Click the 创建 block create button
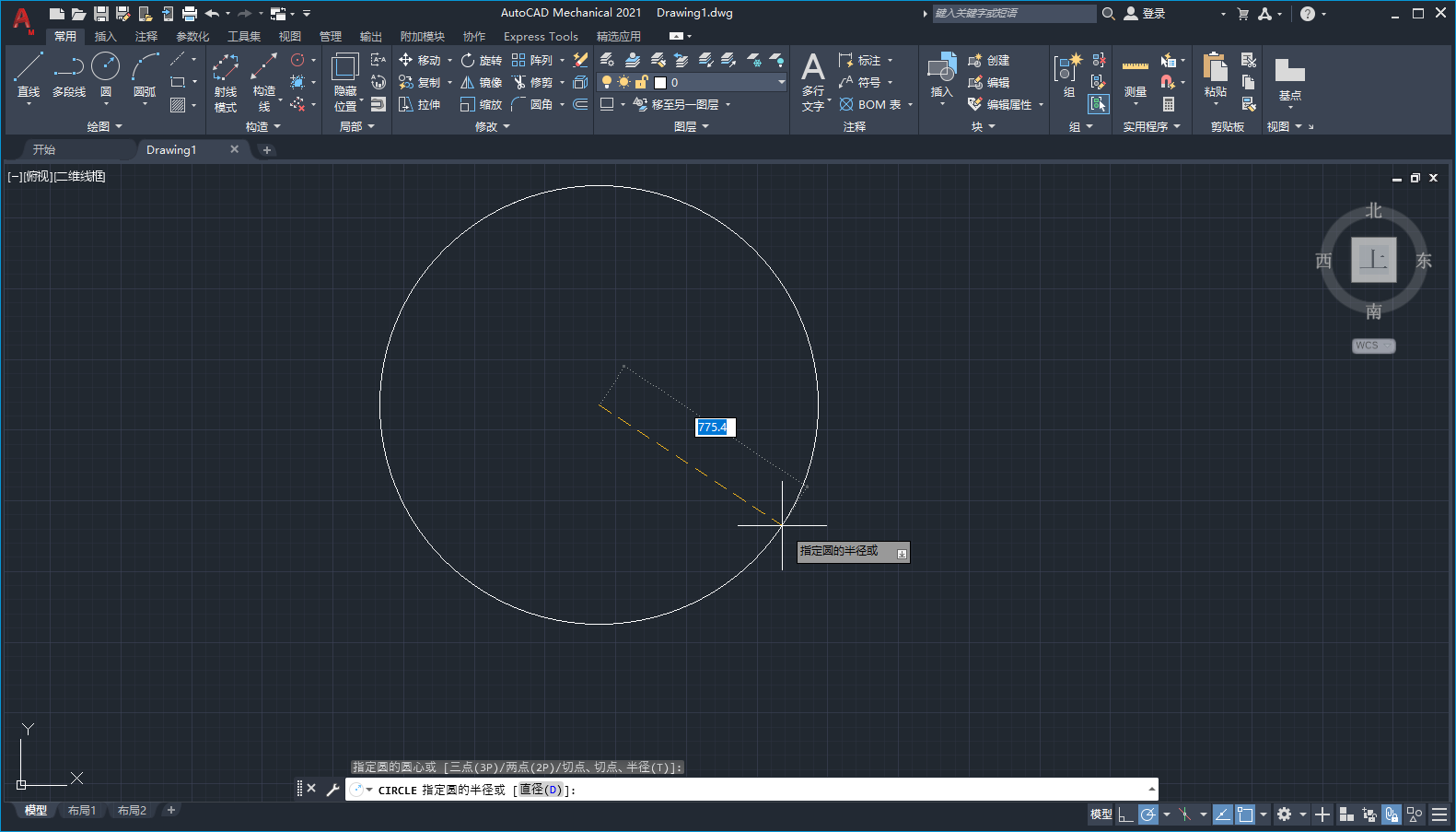Image resolution: width=1456 pixels, height=832 pixels. [x=989, y=60]
